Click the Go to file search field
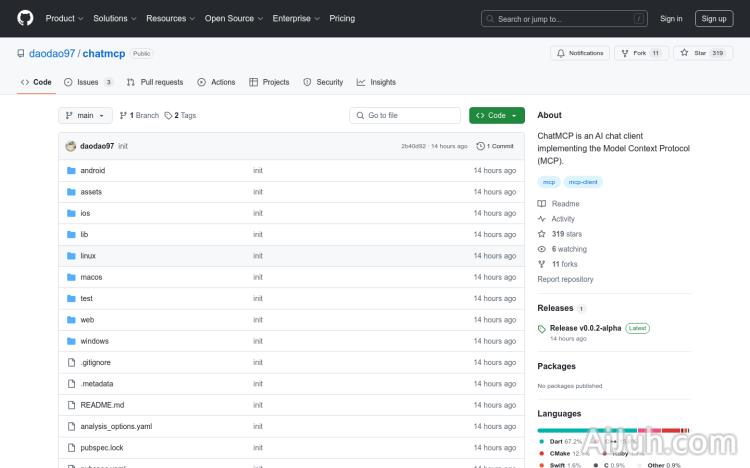Viewport: 750px width, 468px height. (405, 115)
